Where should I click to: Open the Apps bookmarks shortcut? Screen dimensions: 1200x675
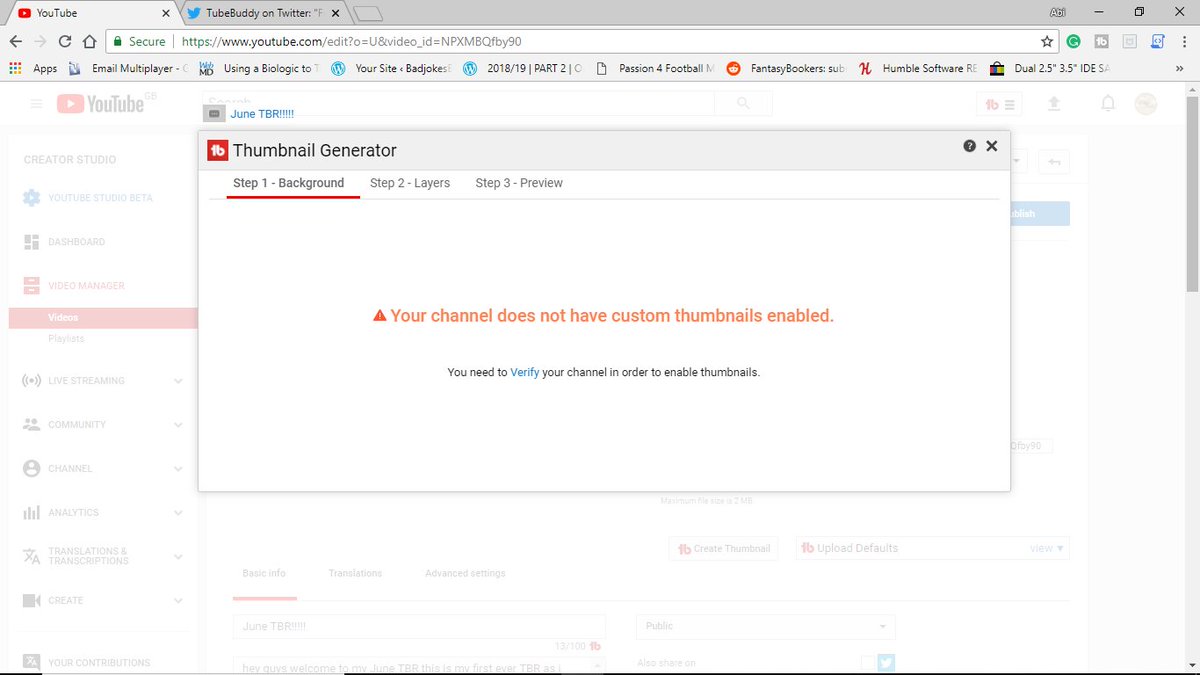point(33,69)
